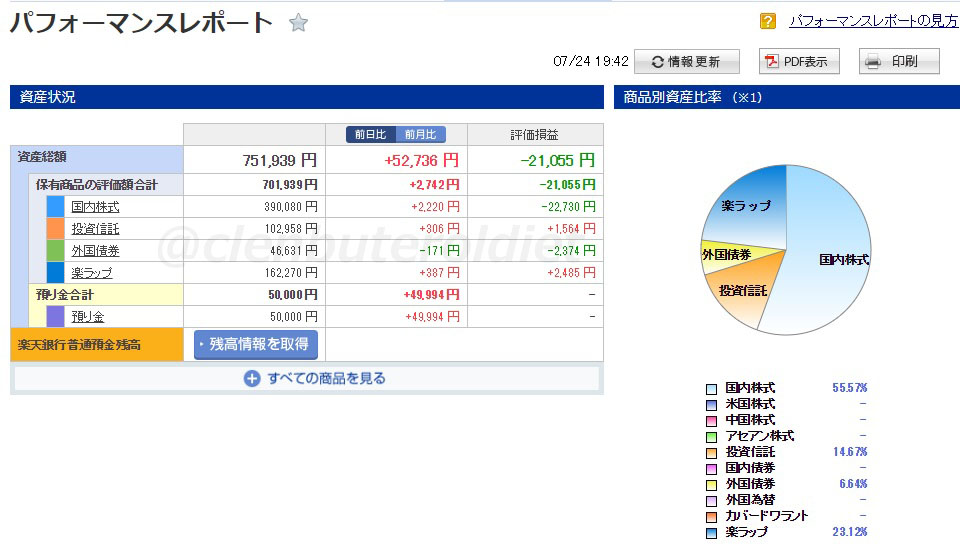Click the legend swatch for 中国株式

(711, 421)
